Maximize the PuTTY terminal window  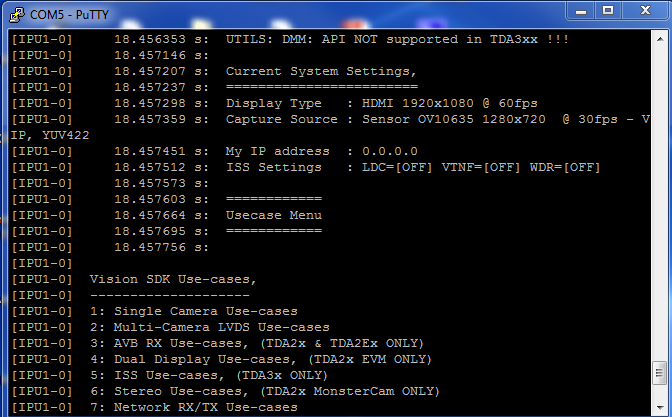point(608,11)
